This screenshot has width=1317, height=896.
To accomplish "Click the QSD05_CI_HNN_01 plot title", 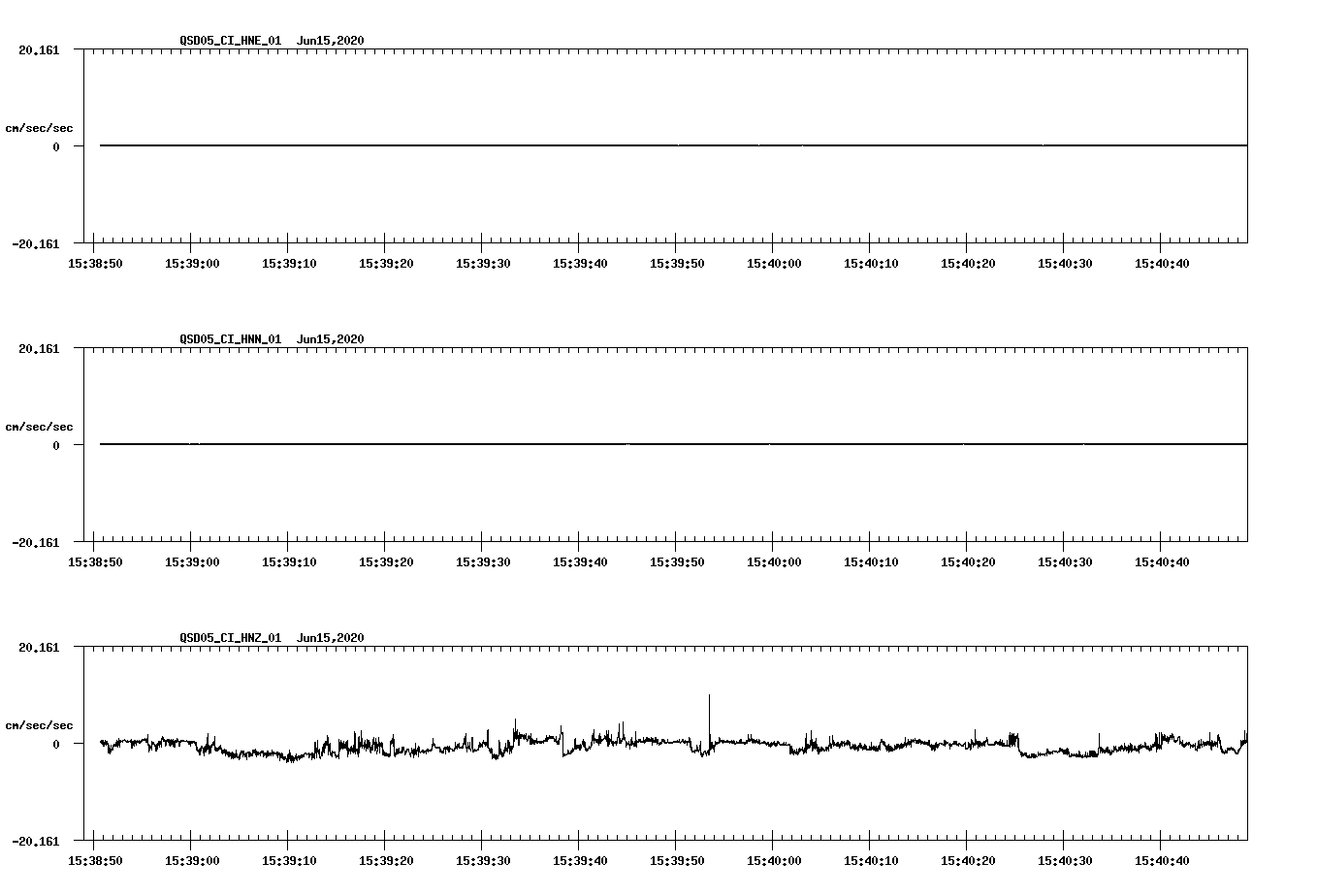I will [230, 339].
